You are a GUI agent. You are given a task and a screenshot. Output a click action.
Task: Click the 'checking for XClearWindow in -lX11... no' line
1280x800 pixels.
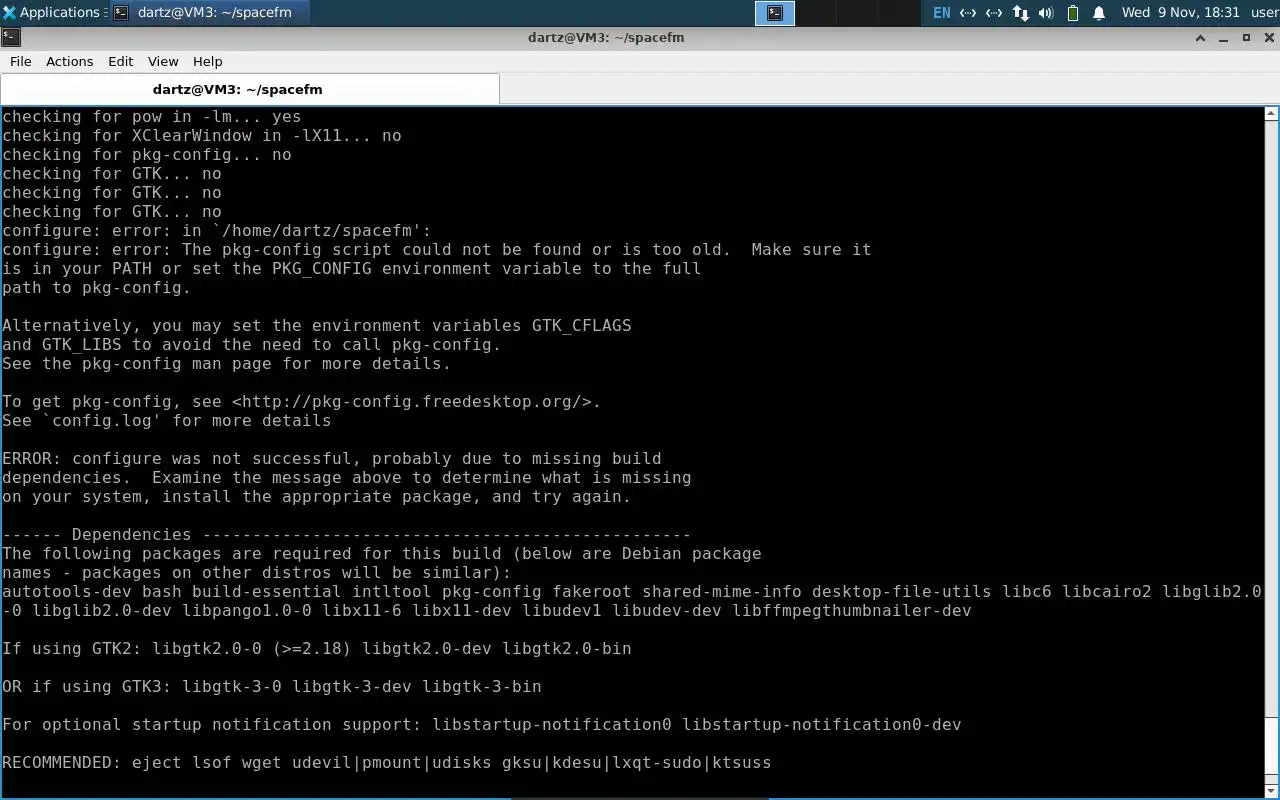coord(202,136)
